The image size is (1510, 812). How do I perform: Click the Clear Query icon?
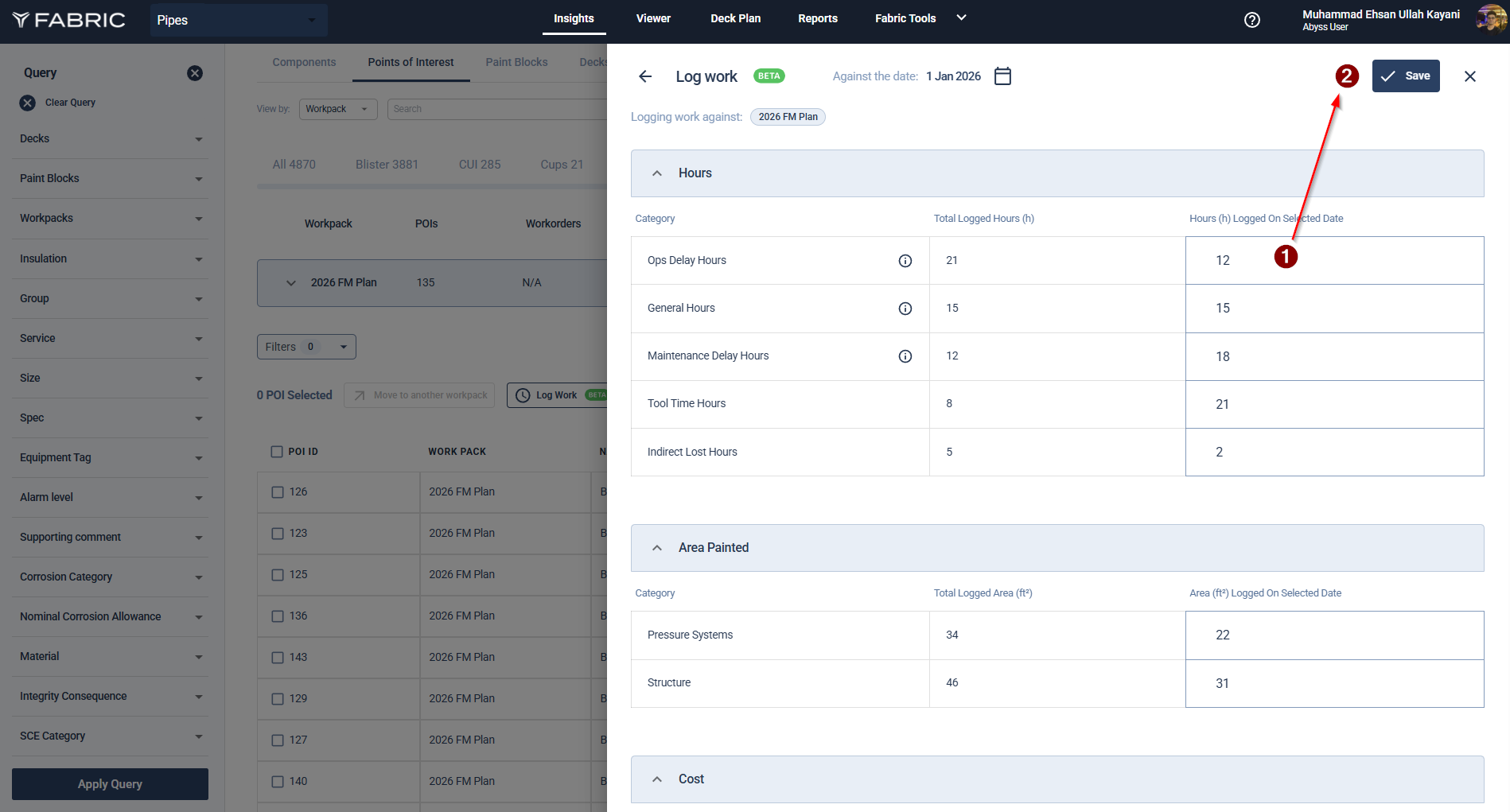point(28,103)
